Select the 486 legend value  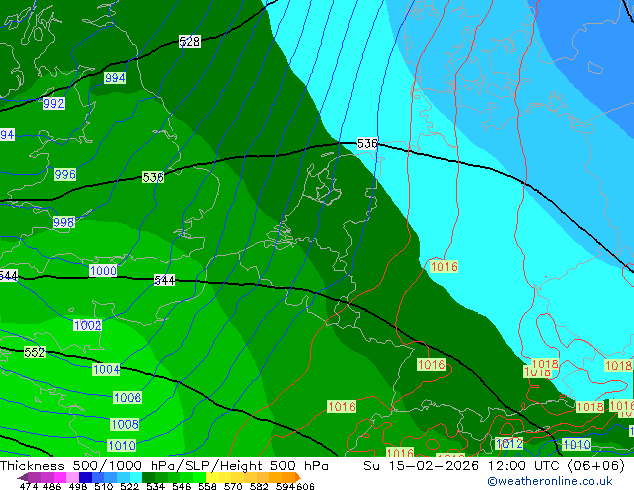(x=52, y=486)
